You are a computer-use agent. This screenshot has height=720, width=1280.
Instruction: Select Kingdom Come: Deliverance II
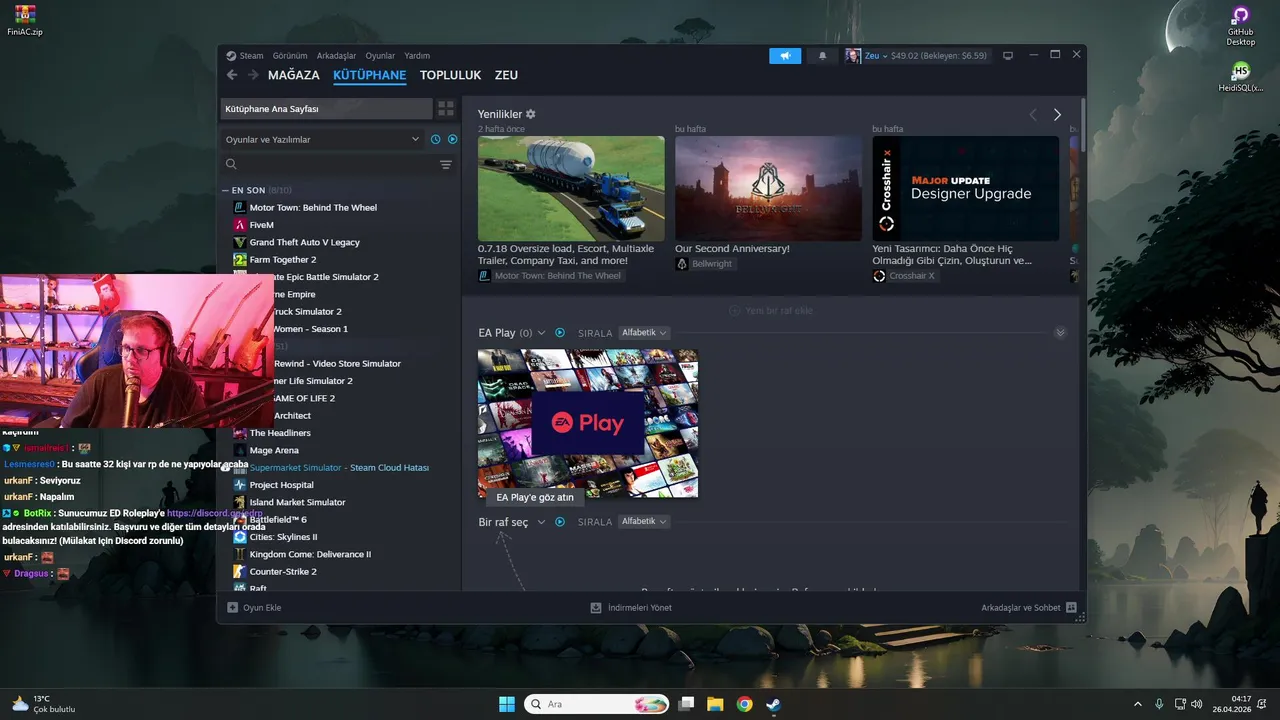pos(310,554)
